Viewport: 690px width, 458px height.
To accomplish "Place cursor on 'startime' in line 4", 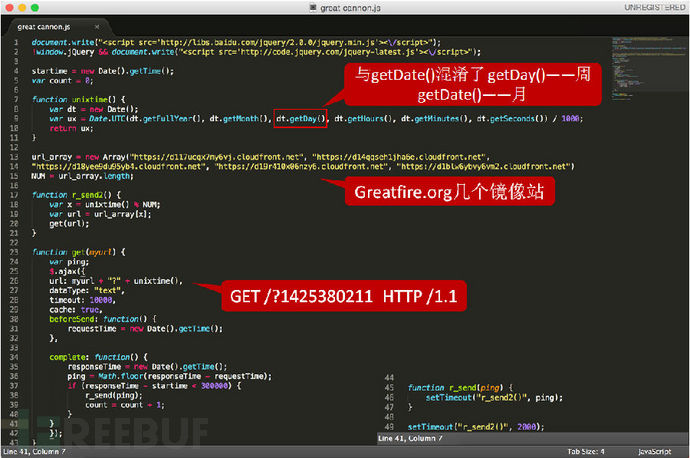I will [x=49, y=71].
